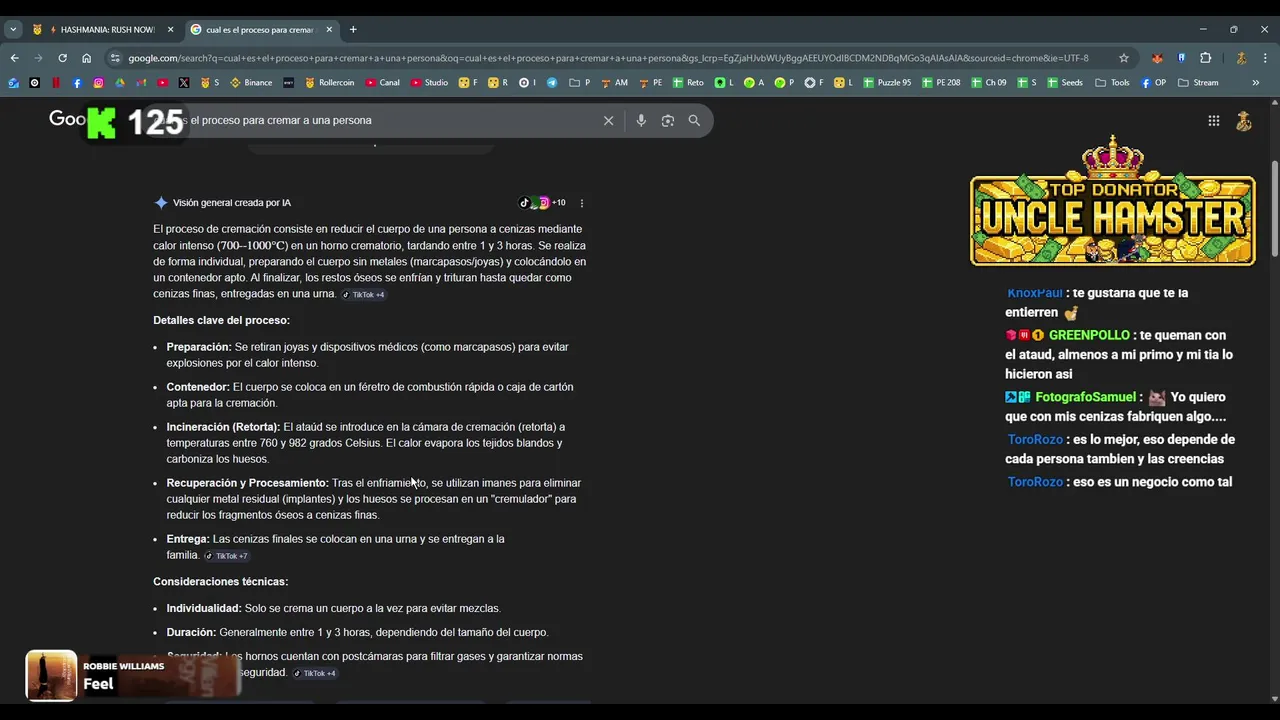Image resolution: width=1280 pixels, height=720 pixels.
Task: Reload the current page
Action: [x=62, y=58]
